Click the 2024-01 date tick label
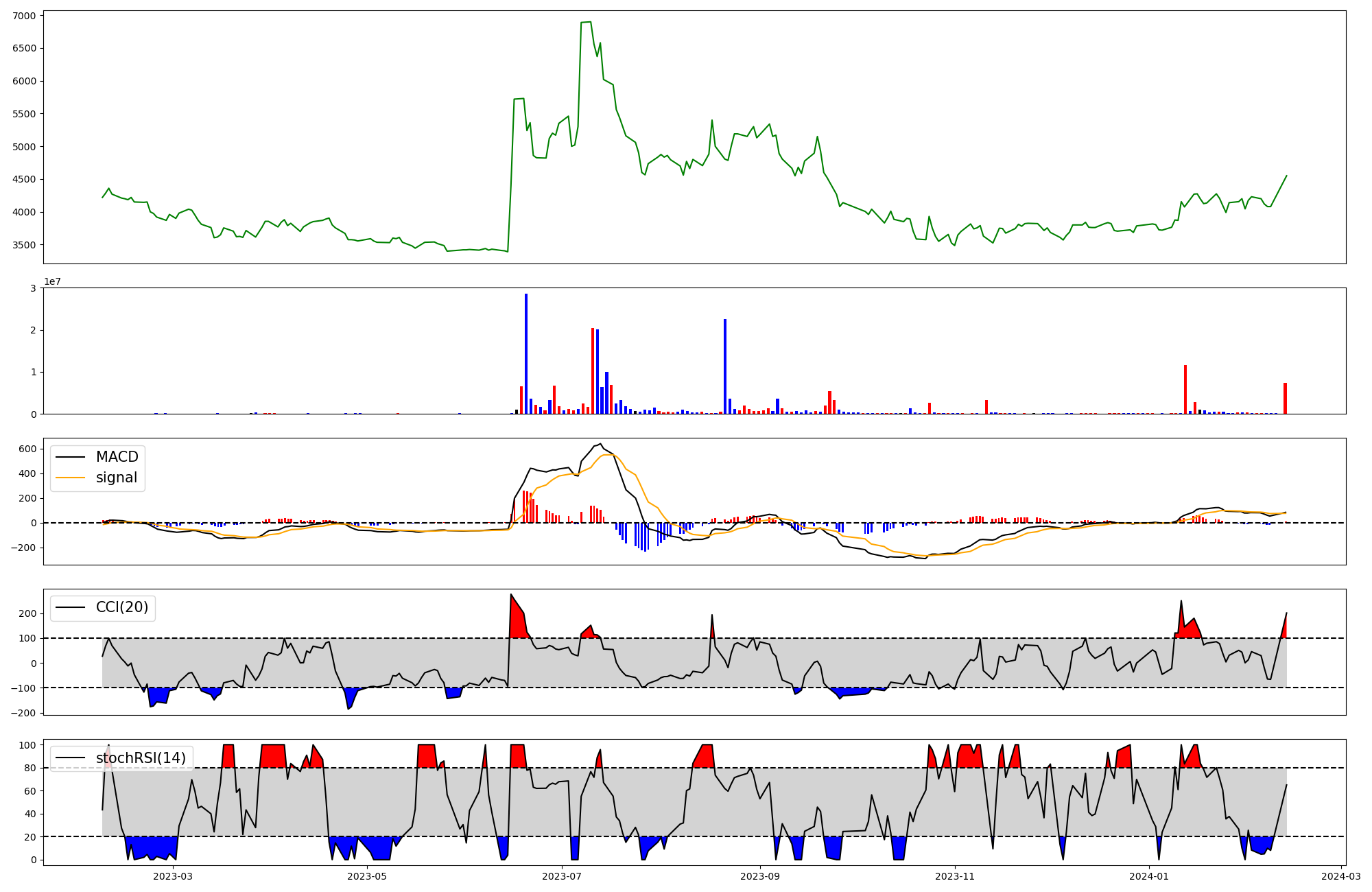The image size is (1372, 892). (x=1149, y=876)
